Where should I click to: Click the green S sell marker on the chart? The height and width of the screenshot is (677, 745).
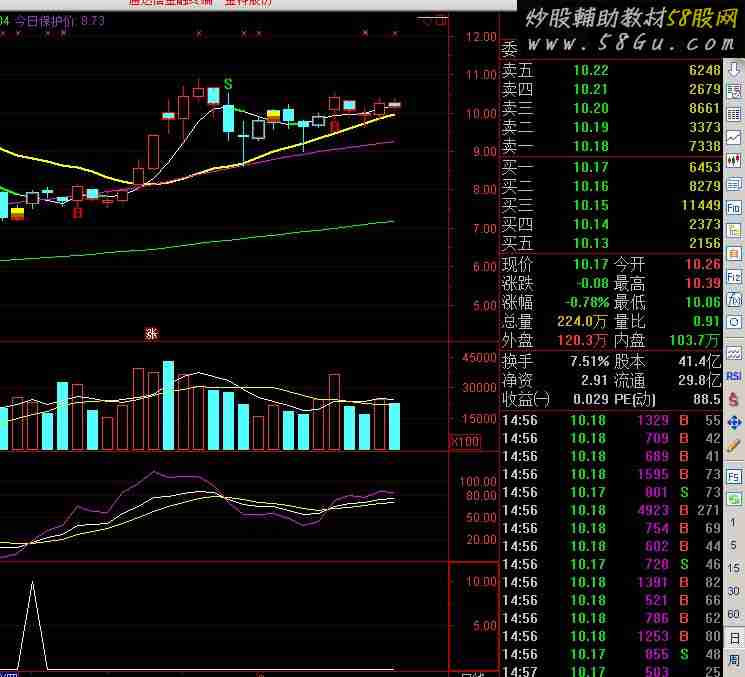coord(228,84)
